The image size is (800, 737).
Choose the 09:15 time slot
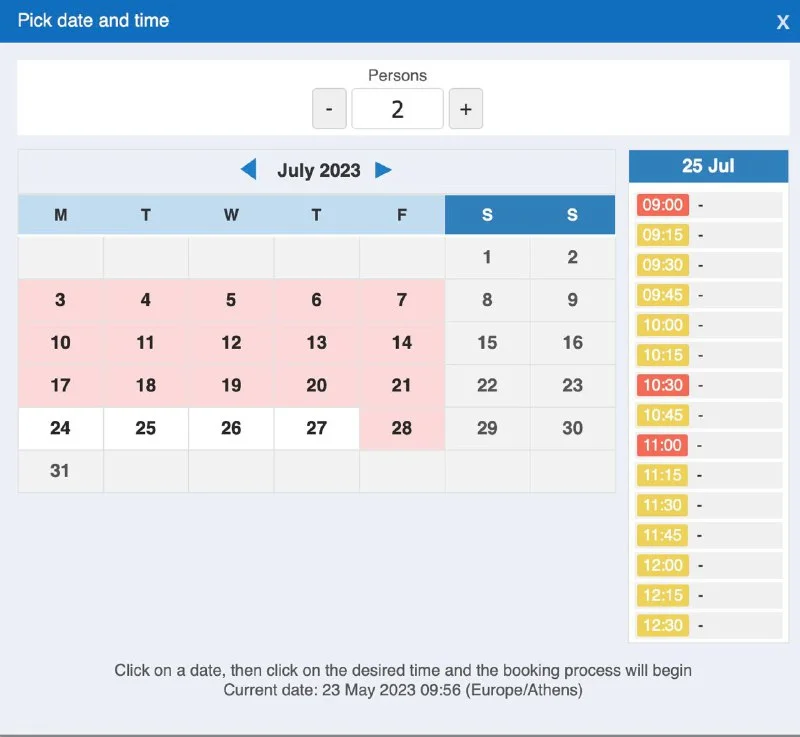(x=663, y=235)
